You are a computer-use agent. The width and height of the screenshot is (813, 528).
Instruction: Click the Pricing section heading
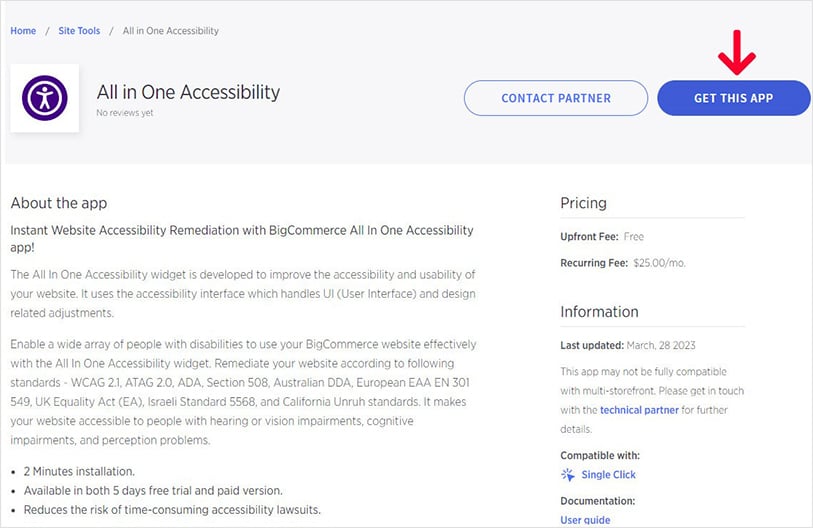coord(583,203)
